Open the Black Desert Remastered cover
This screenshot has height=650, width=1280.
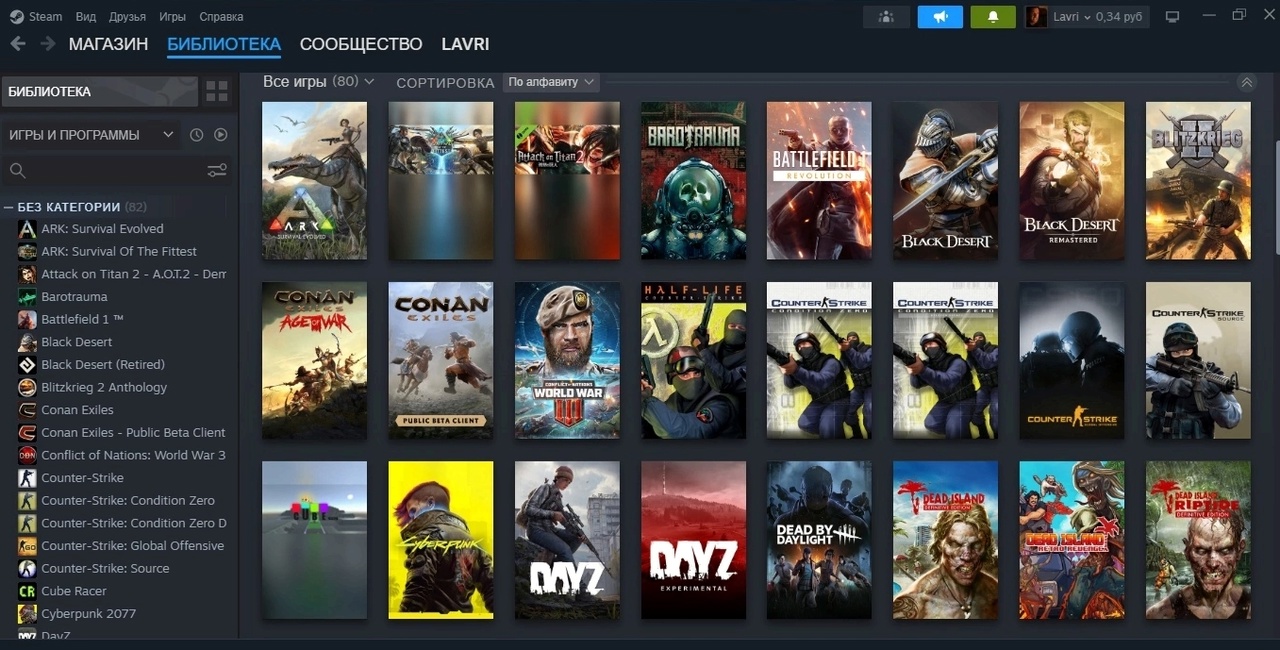click(x=1072, y=181)
